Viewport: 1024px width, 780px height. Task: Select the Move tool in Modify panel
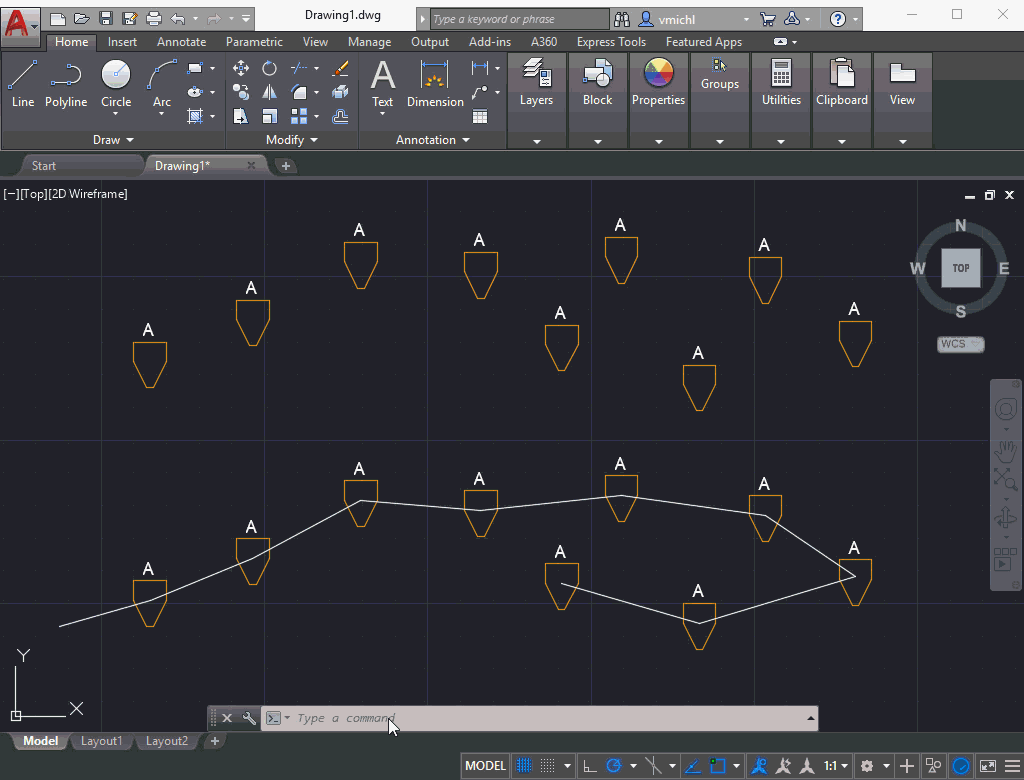click(x=241, y=68)
